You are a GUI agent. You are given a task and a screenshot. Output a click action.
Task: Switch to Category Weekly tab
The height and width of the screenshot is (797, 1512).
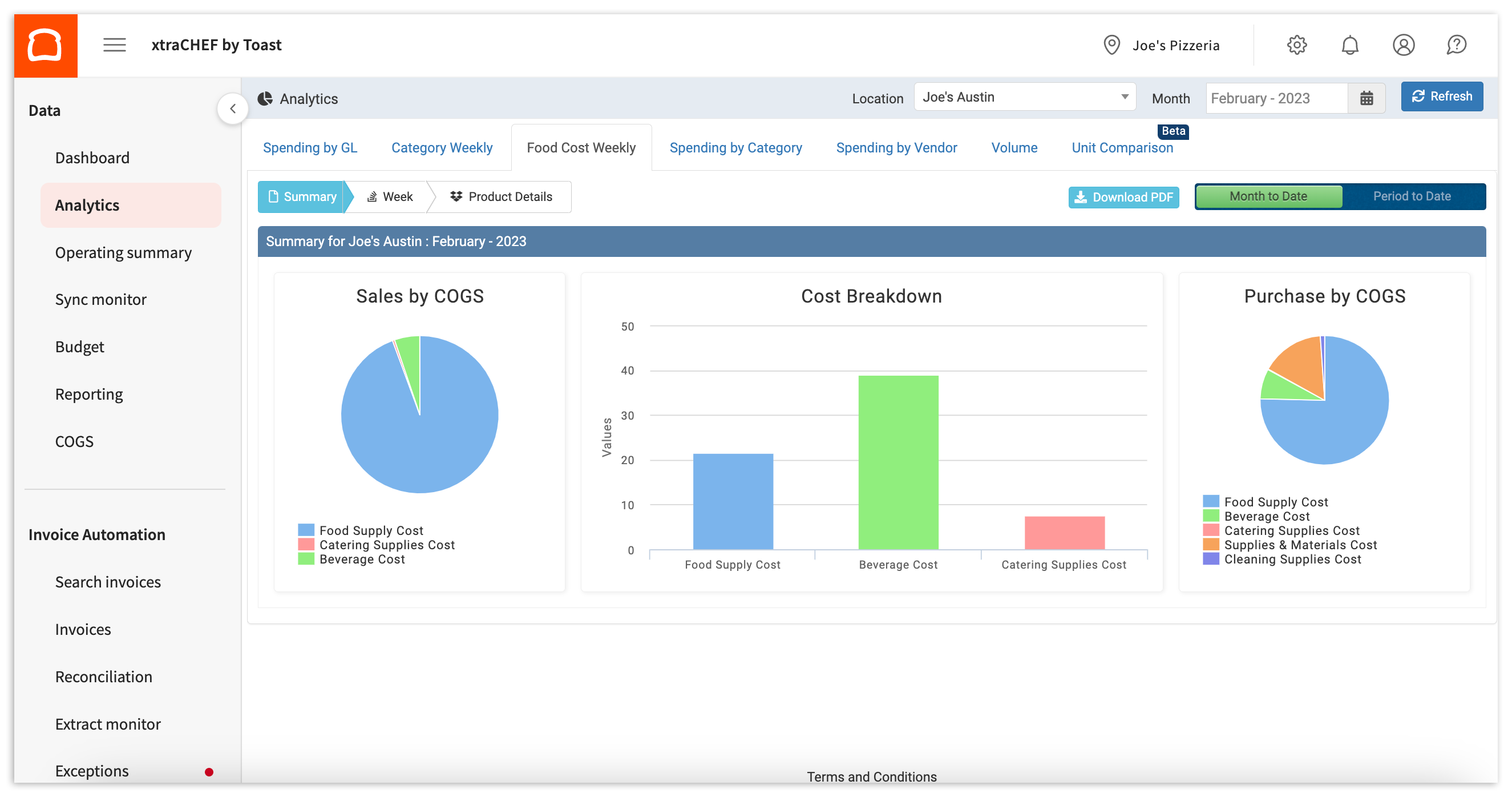pyautogui.click(x=442, y=147)
